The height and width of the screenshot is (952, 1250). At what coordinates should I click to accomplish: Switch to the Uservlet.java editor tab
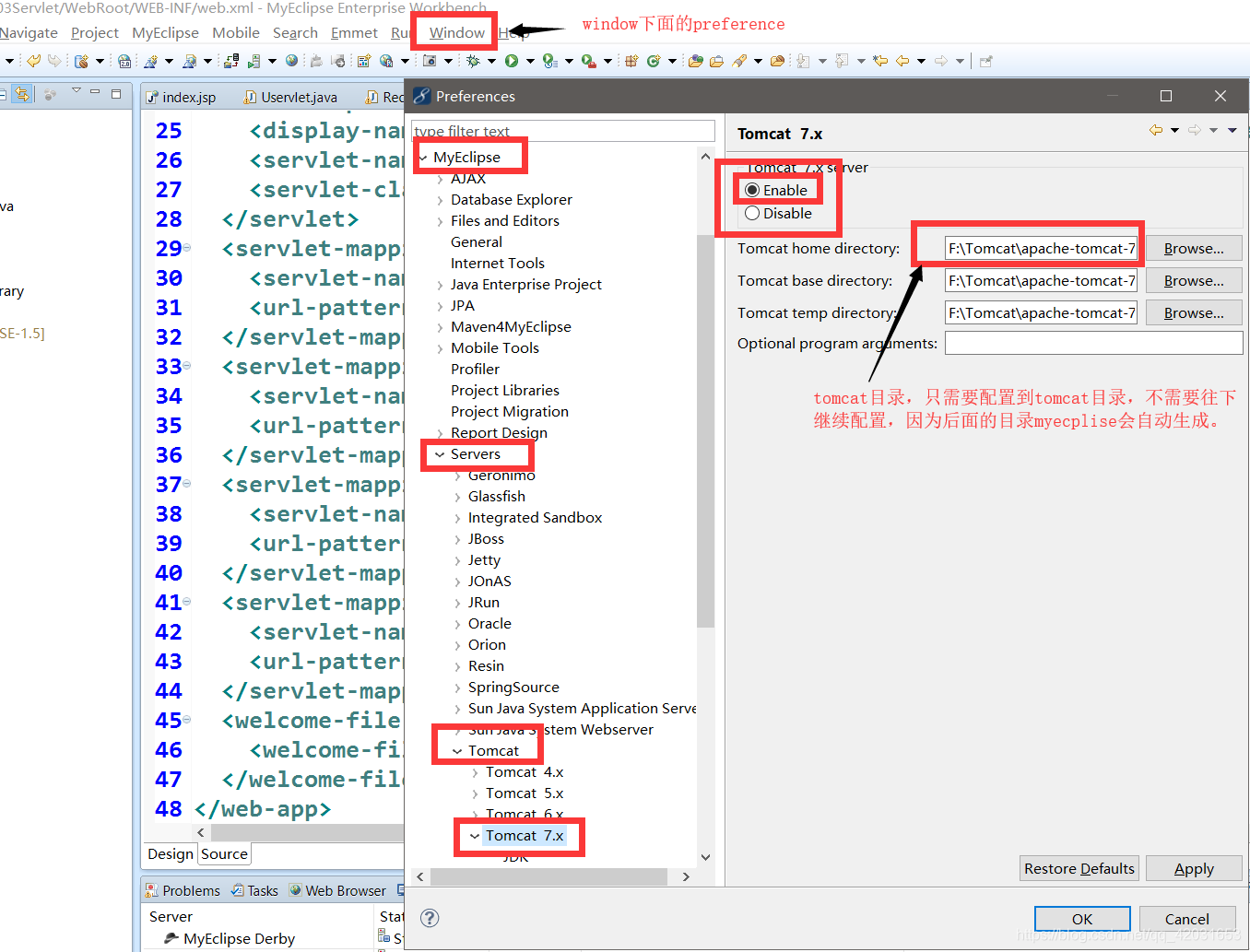click(x=290, y=97)
